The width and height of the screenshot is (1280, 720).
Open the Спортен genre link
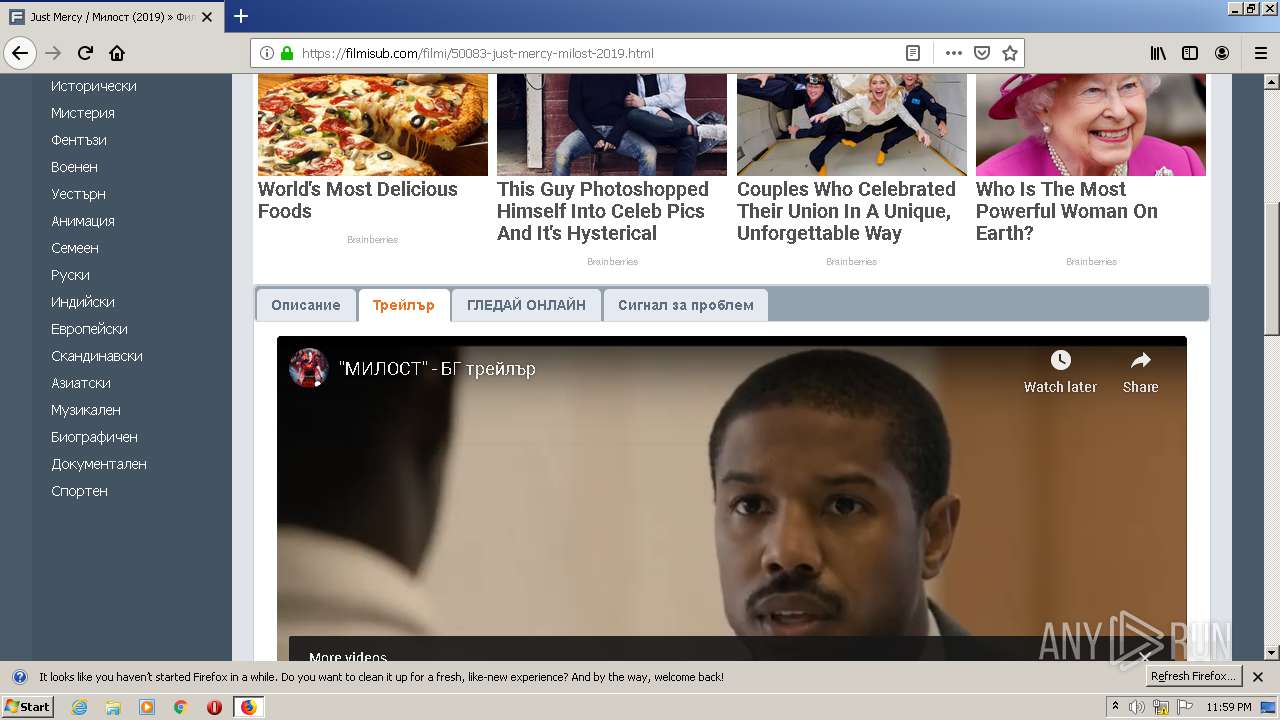coord(80,491)
